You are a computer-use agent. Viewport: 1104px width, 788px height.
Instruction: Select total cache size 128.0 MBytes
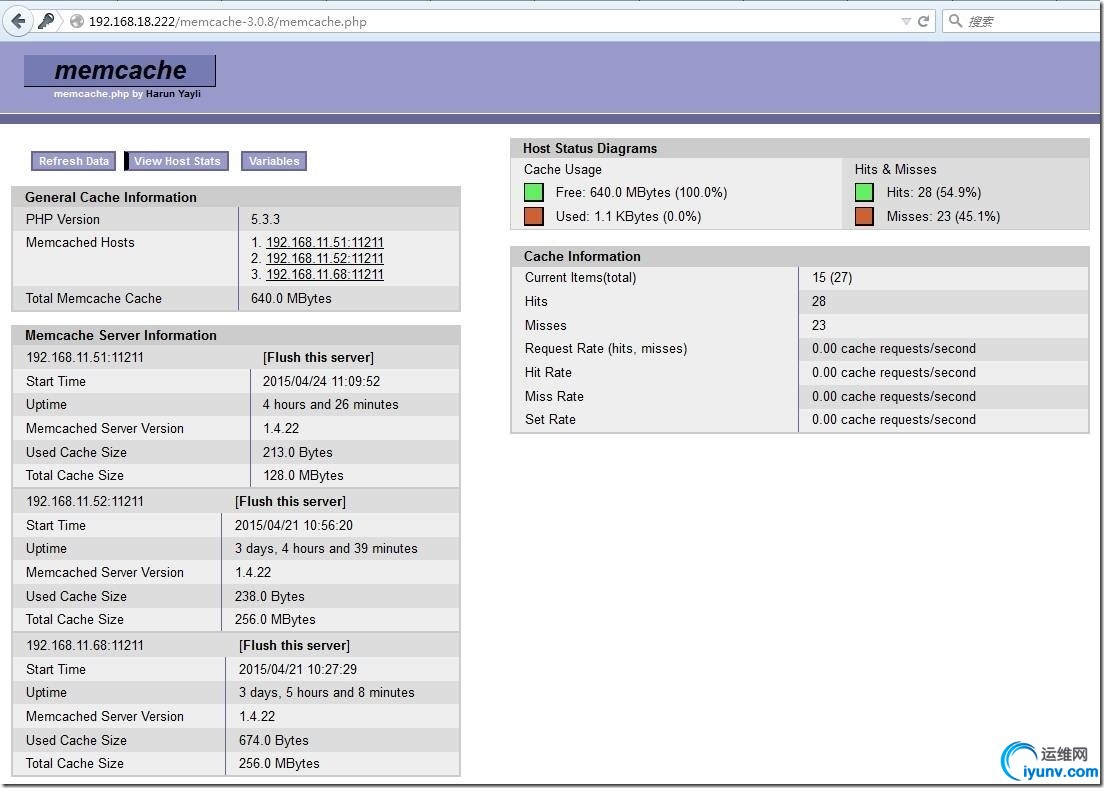303,476
